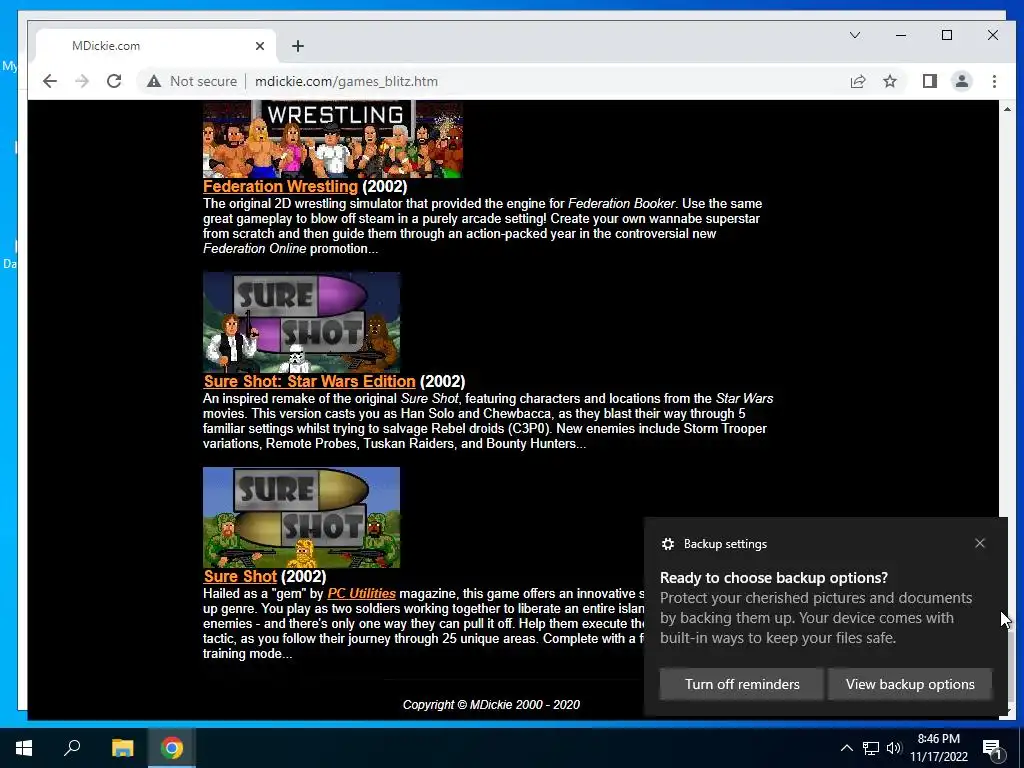Follow the PC Utilities magazine link
This screenshot has width=1024, height=768.
point(361,593)
